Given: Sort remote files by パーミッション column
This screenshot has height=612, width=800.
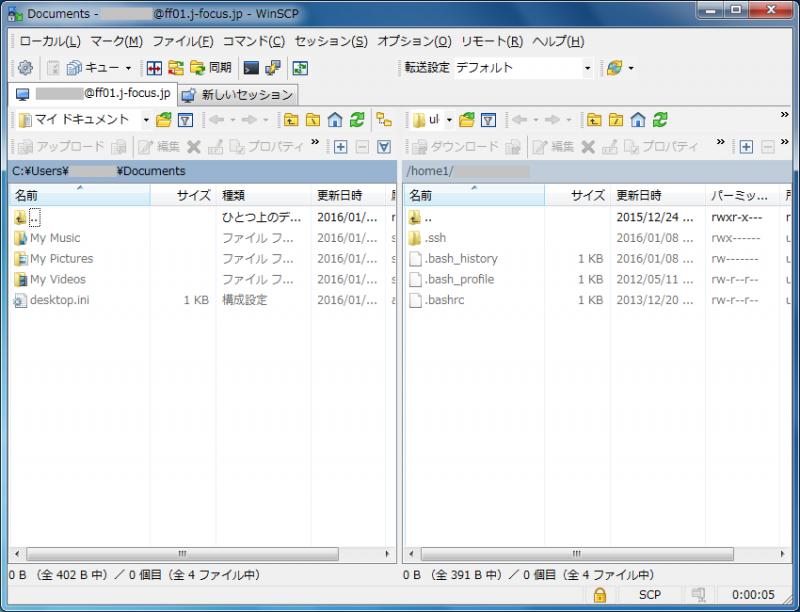Looking at the screenshot, I should tap(738, 196).
